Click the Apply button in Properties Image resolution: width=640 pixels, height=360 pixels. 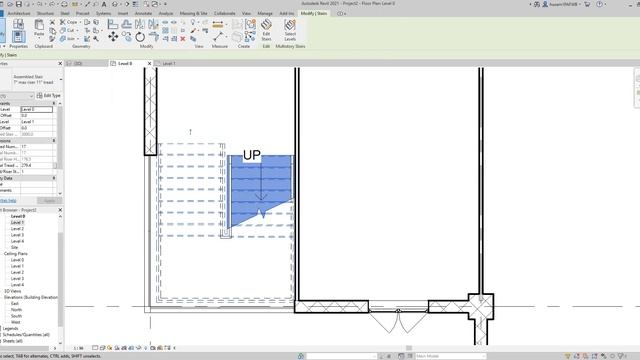[x=49, y=200]
